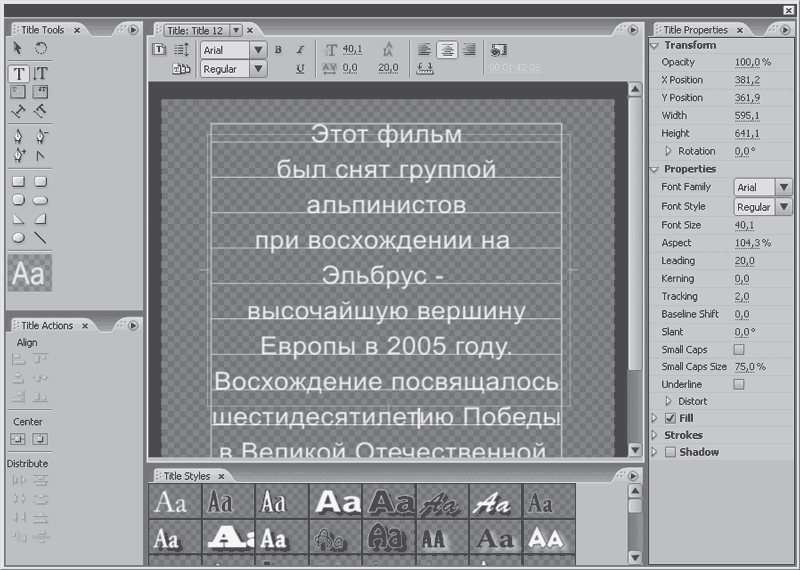The image size is (800, 570).
Task: Select the Arc tool
Action: [x=40, y=219]
